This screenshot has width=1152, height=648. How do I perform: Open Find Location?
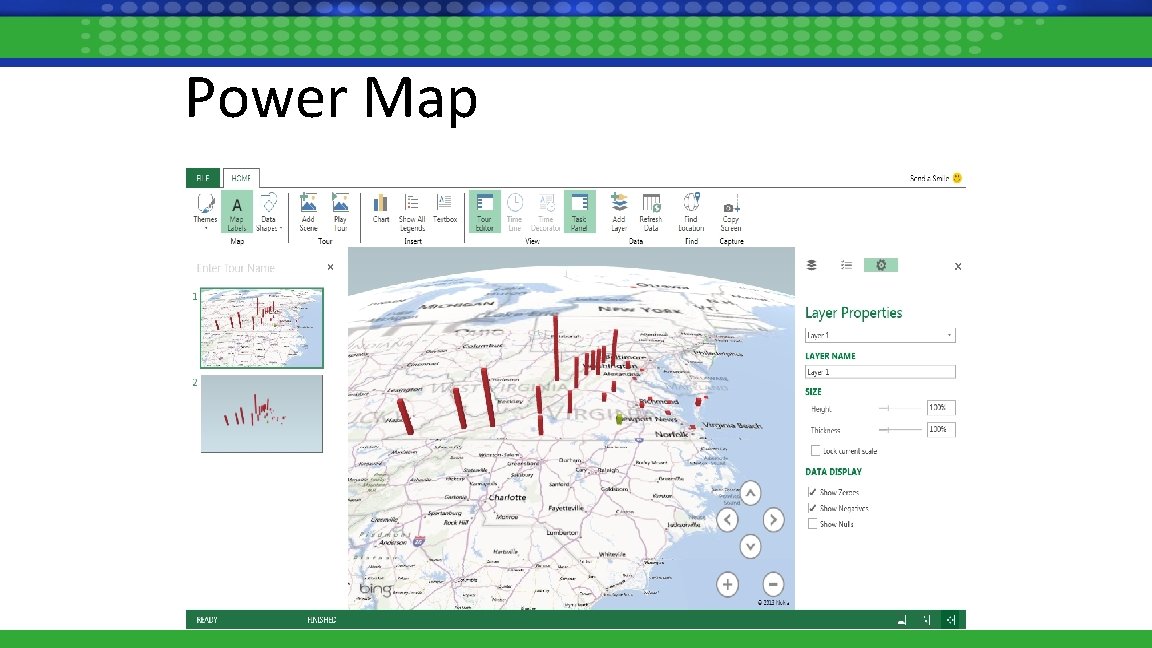pyautogui.click(x=691, y=212)
